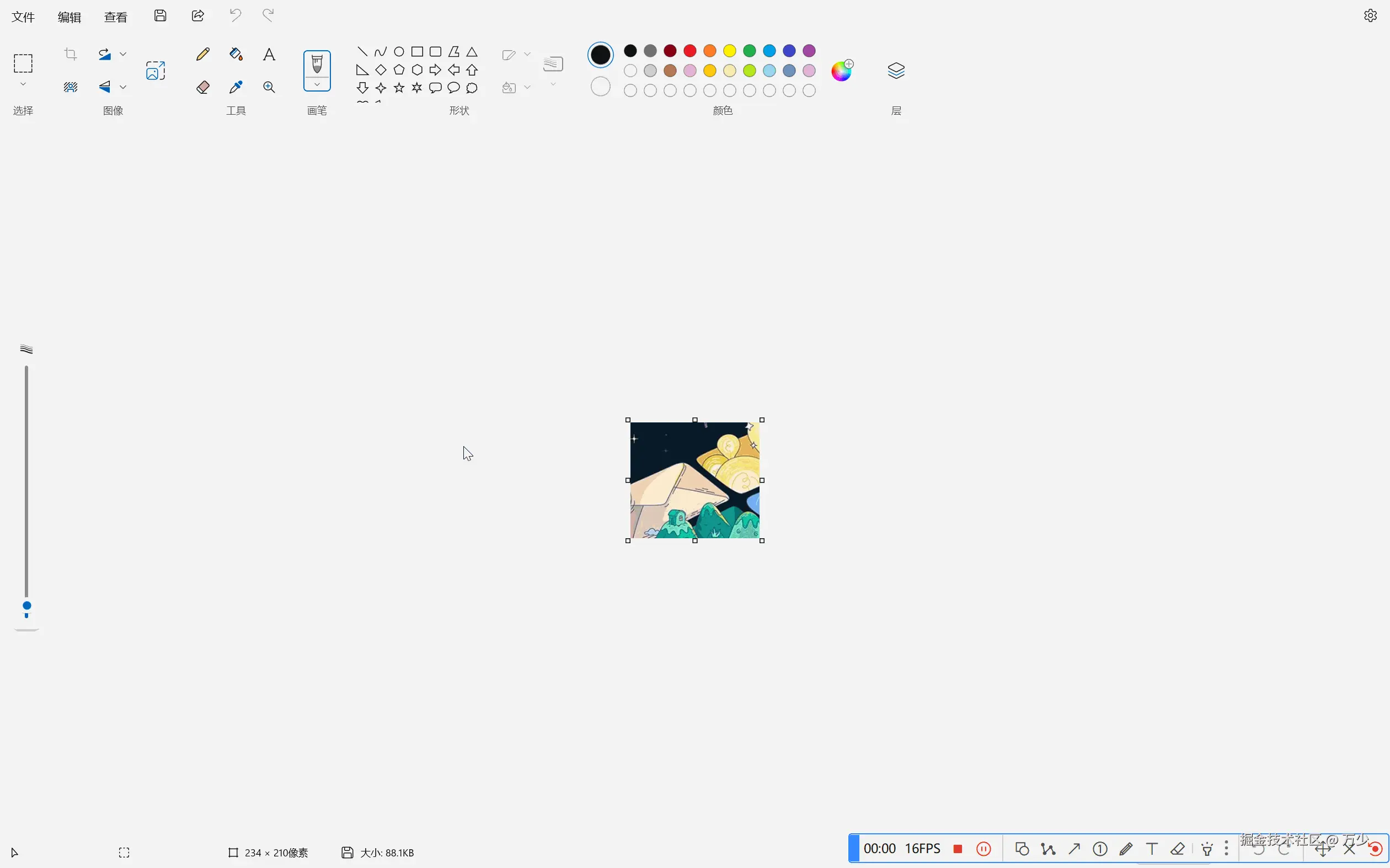Select the primary black color circle
The image size is (1390, 868).
coord(601,55)
